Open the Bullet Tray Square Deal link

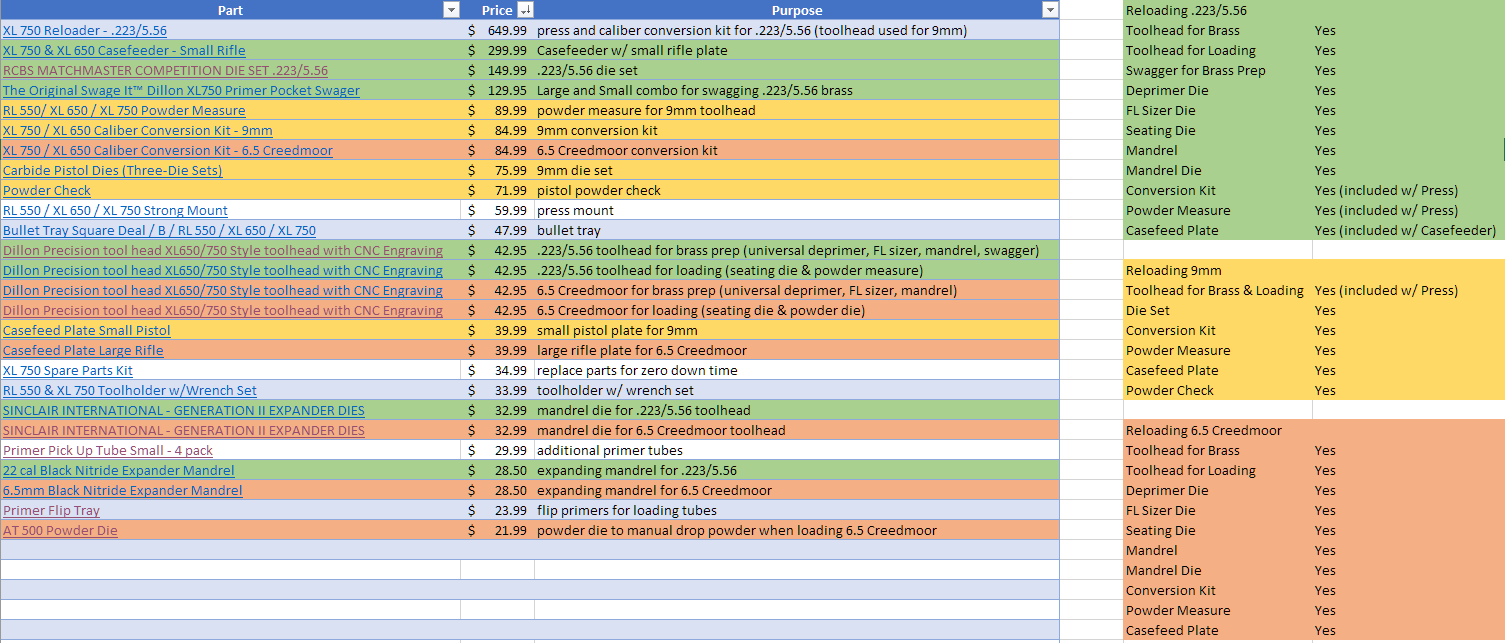point(159,230)
